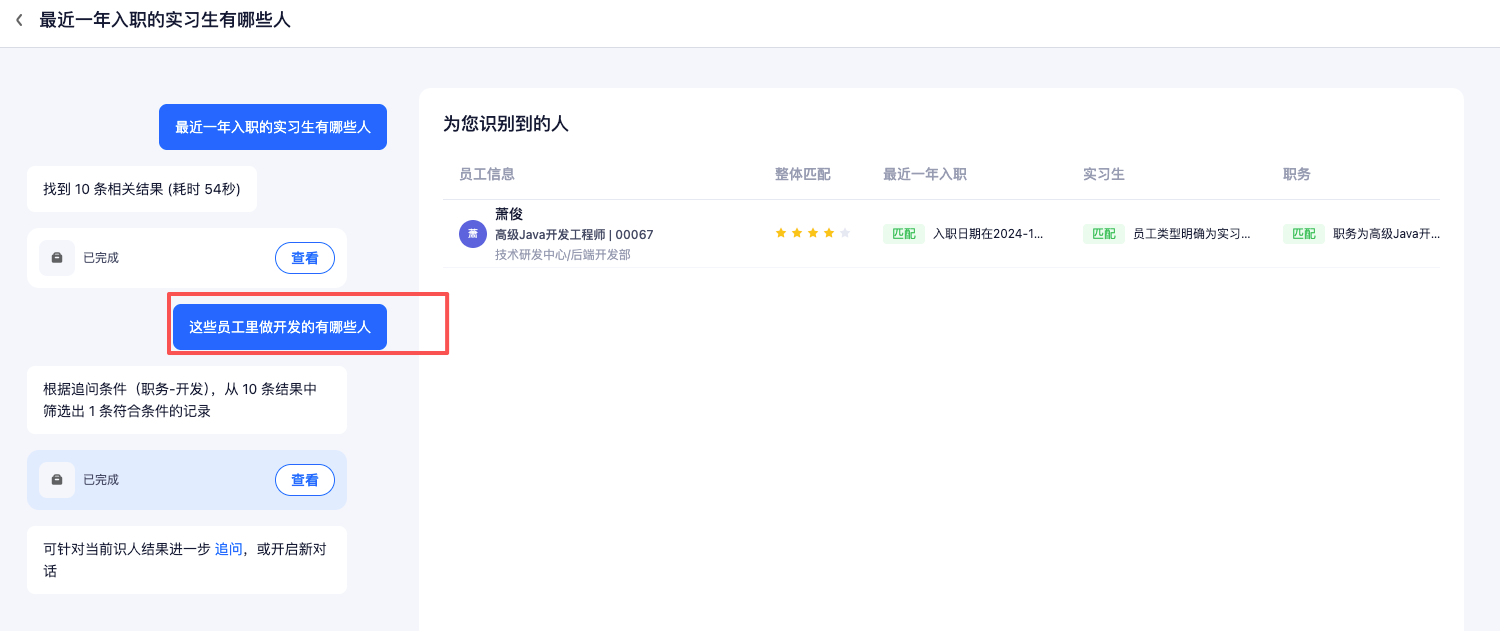The width and height of the screenshot is (1500, 631).
Task: Click the 这些员工里做开发的有哪些人 message bubble
Action: [x=279, y=327]
